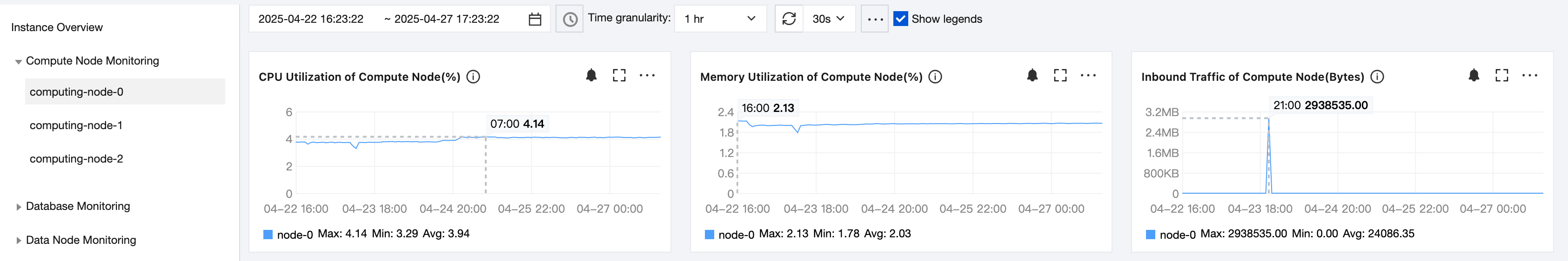Viewport: 1568px width, 261px height.
Task: Click the alarm bell on Memory Utilization chart
Action: (1032, 75)
